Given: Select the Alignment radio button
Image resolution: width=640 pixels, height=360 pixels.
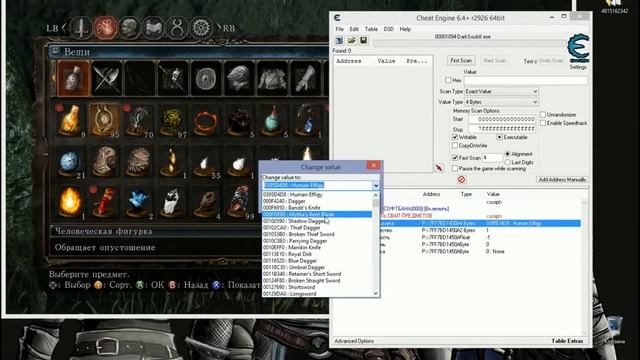Looking at the screenshot, I should point(507,154).
